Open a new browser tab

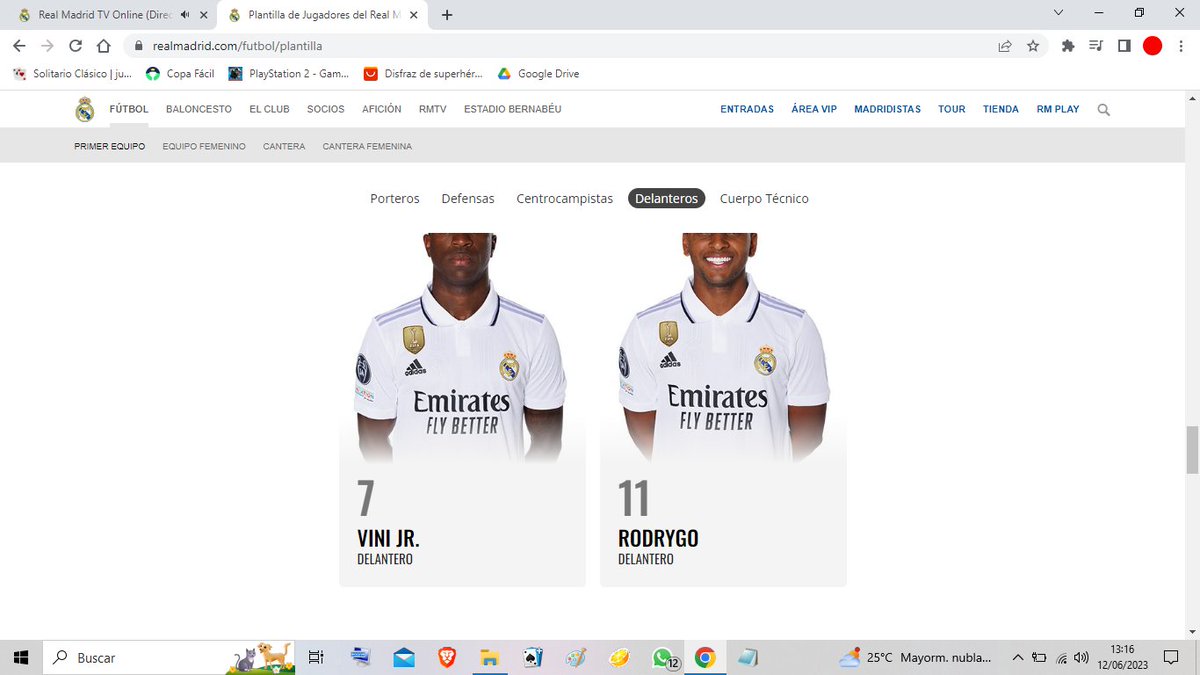(447, 15)
